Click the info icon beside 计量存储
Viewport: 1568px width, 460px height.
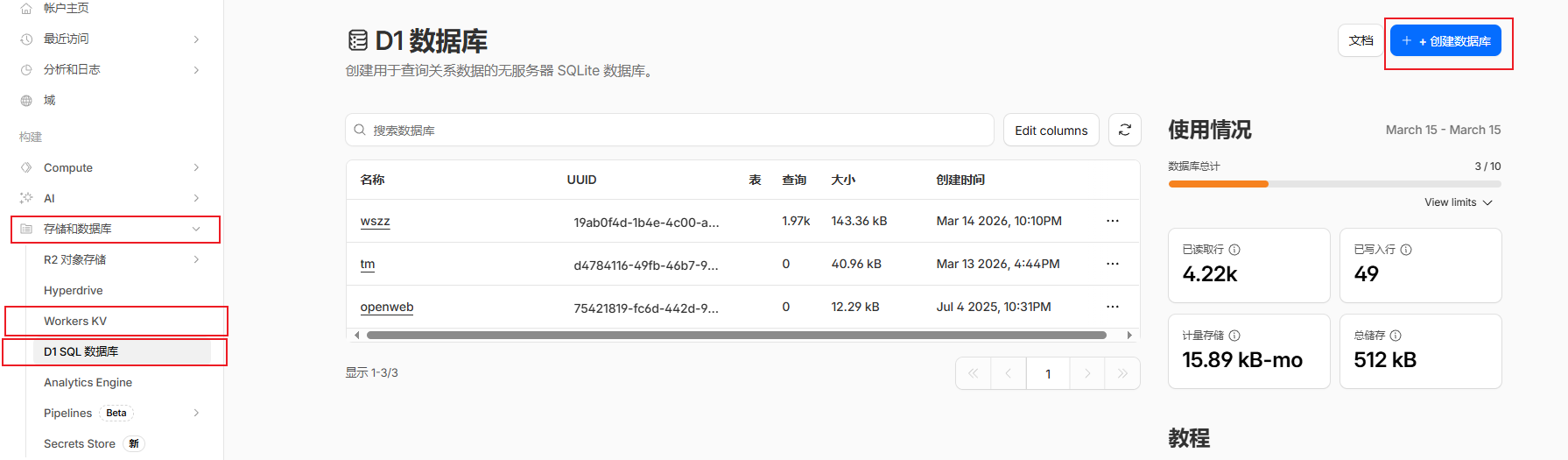(x=1234, y=336)
